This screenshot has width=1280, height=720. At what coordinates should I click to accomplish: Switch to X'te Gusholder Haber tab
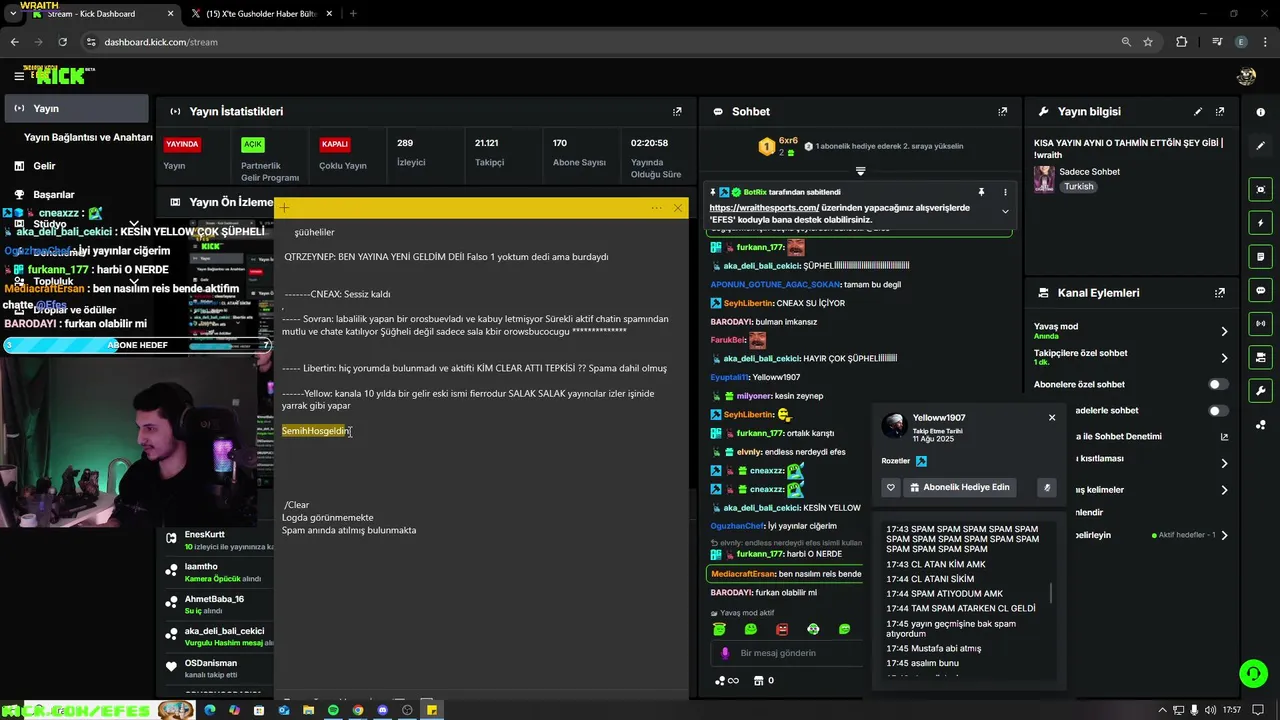tap(262, 14)
